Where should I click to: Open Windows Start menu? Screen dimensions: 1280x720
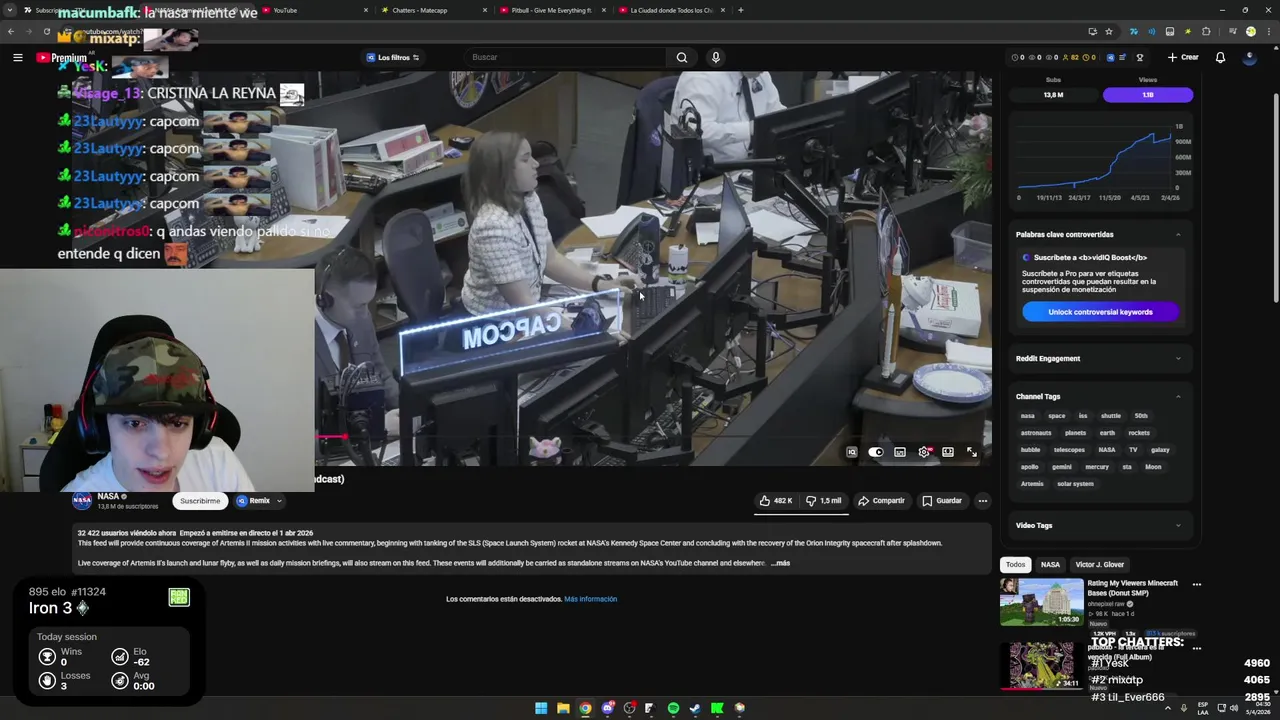541,708
